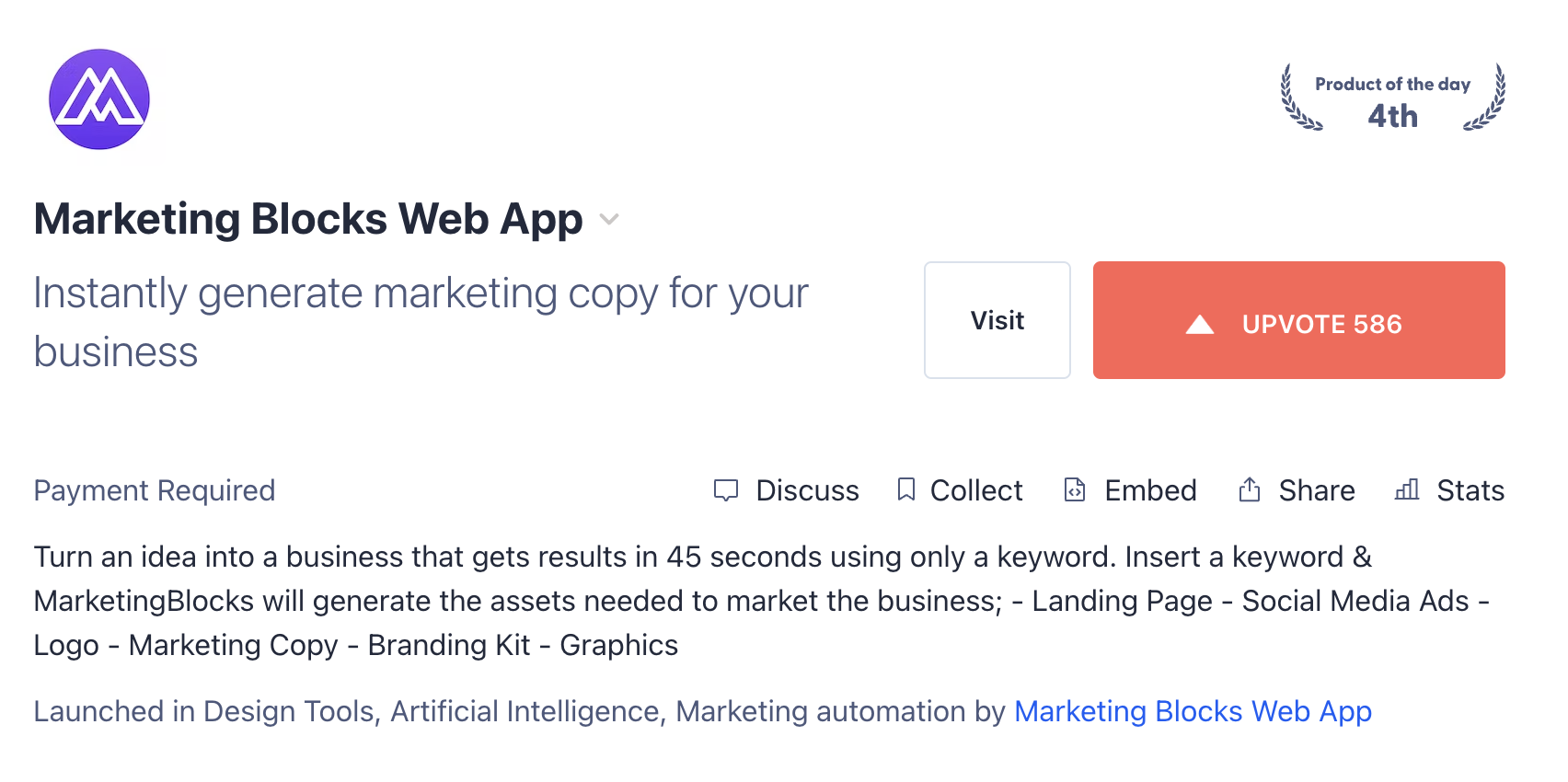Choose the Share text link
1568x782 pixels.
coord(1316,490)
